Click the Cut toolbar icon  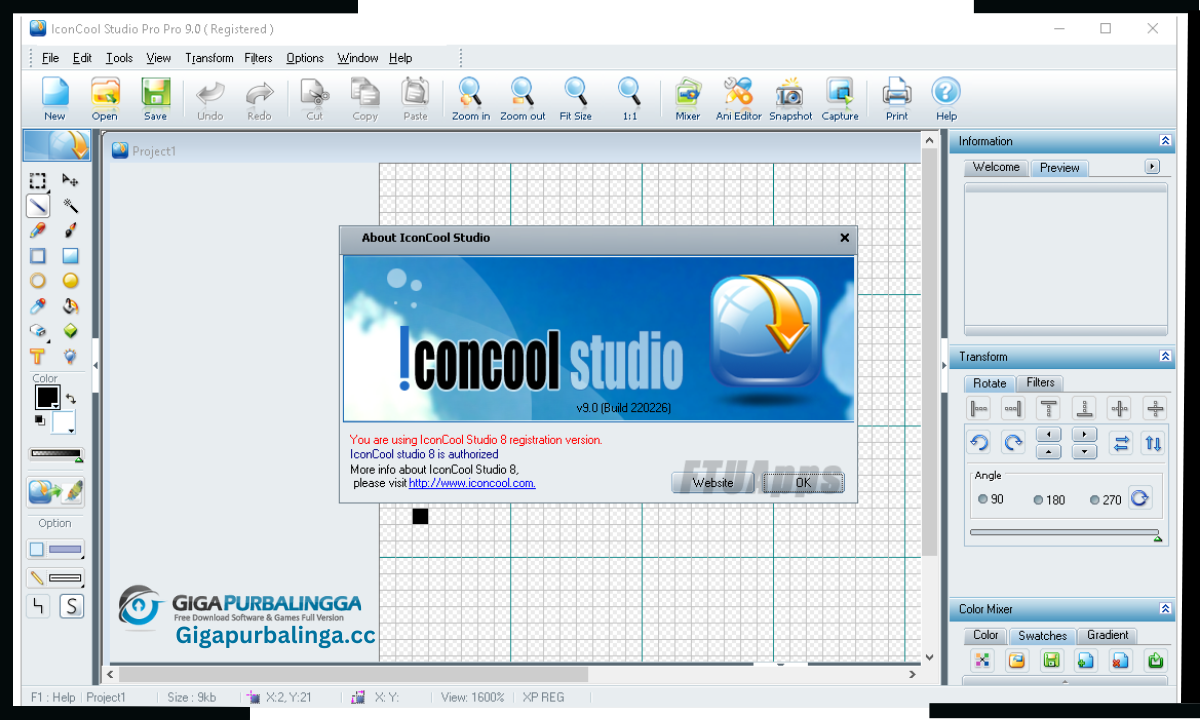[x=315, y=98]
